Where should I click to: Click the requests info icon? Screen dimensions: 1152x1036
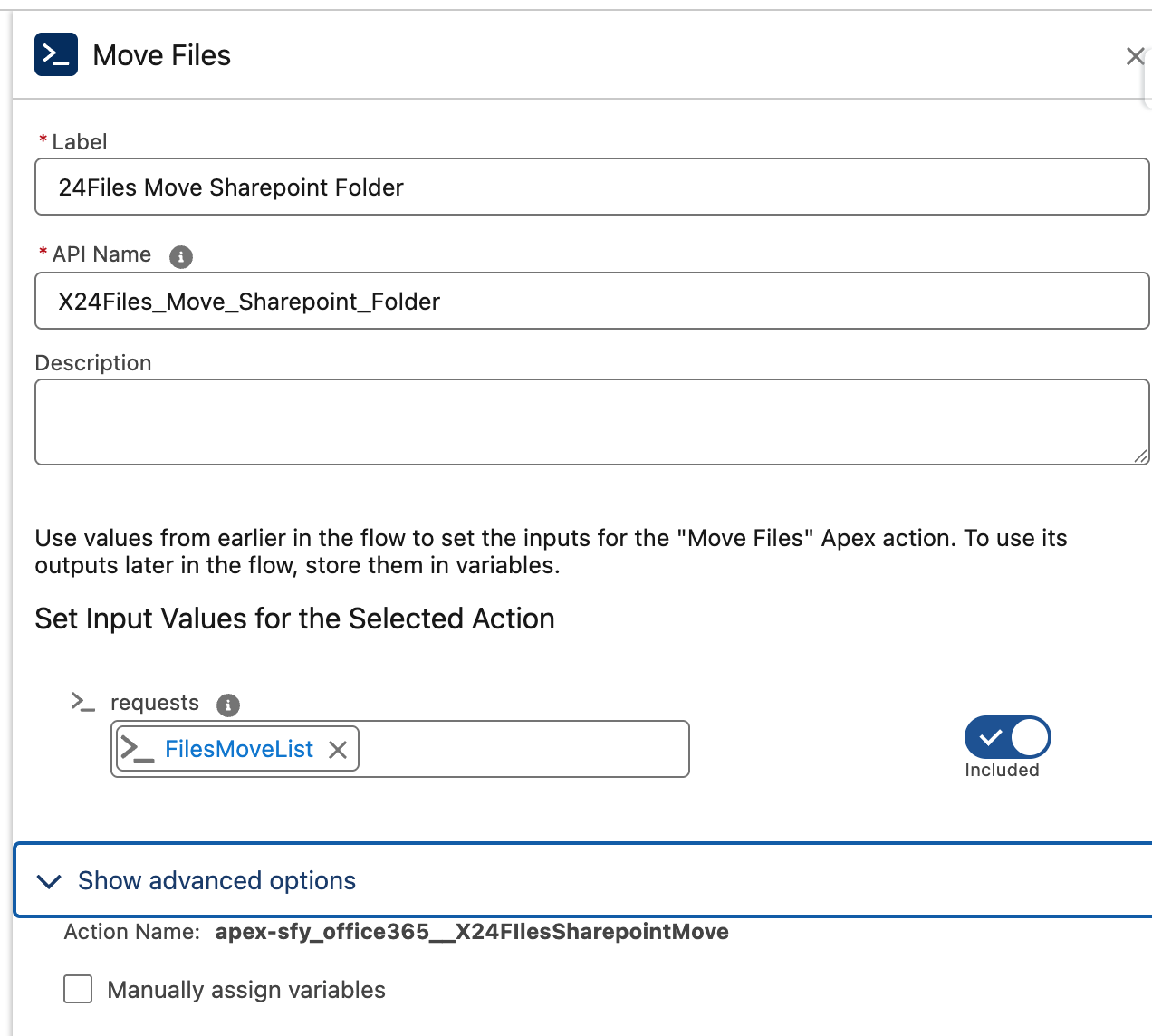point(228,705)
